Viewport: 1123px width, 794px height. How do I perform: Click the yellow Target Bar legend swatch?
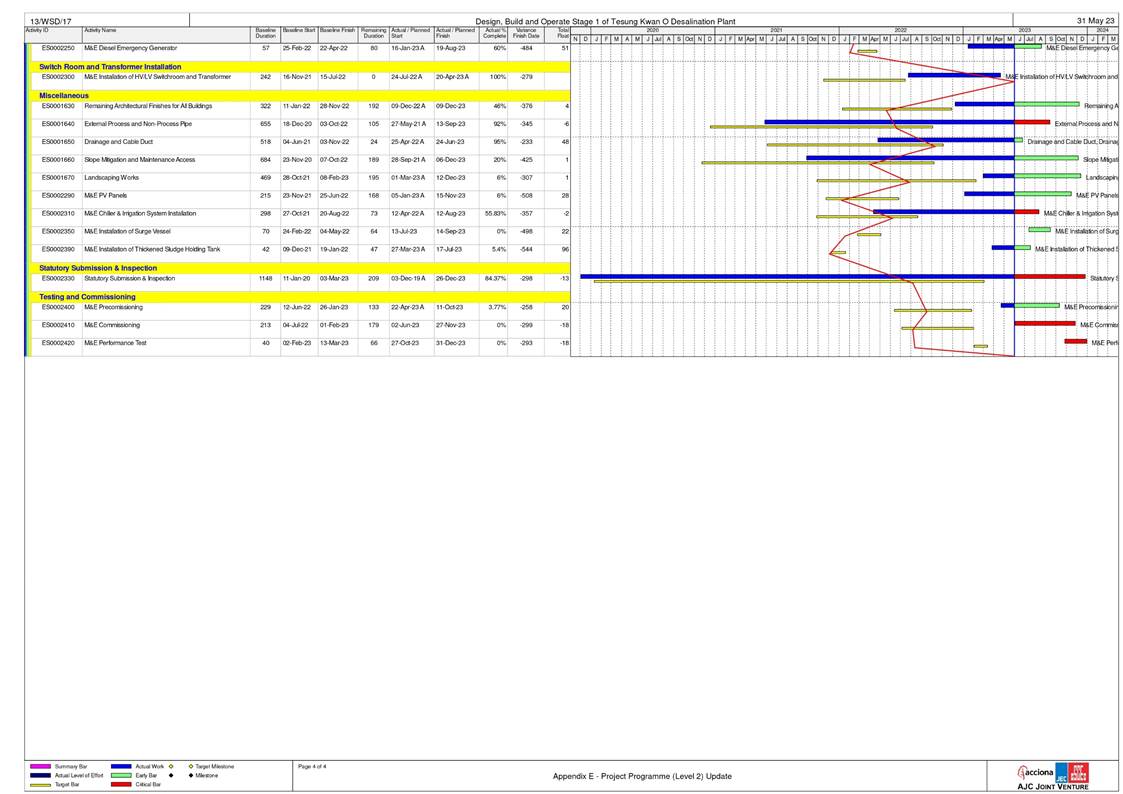click(x=41, y=785)
